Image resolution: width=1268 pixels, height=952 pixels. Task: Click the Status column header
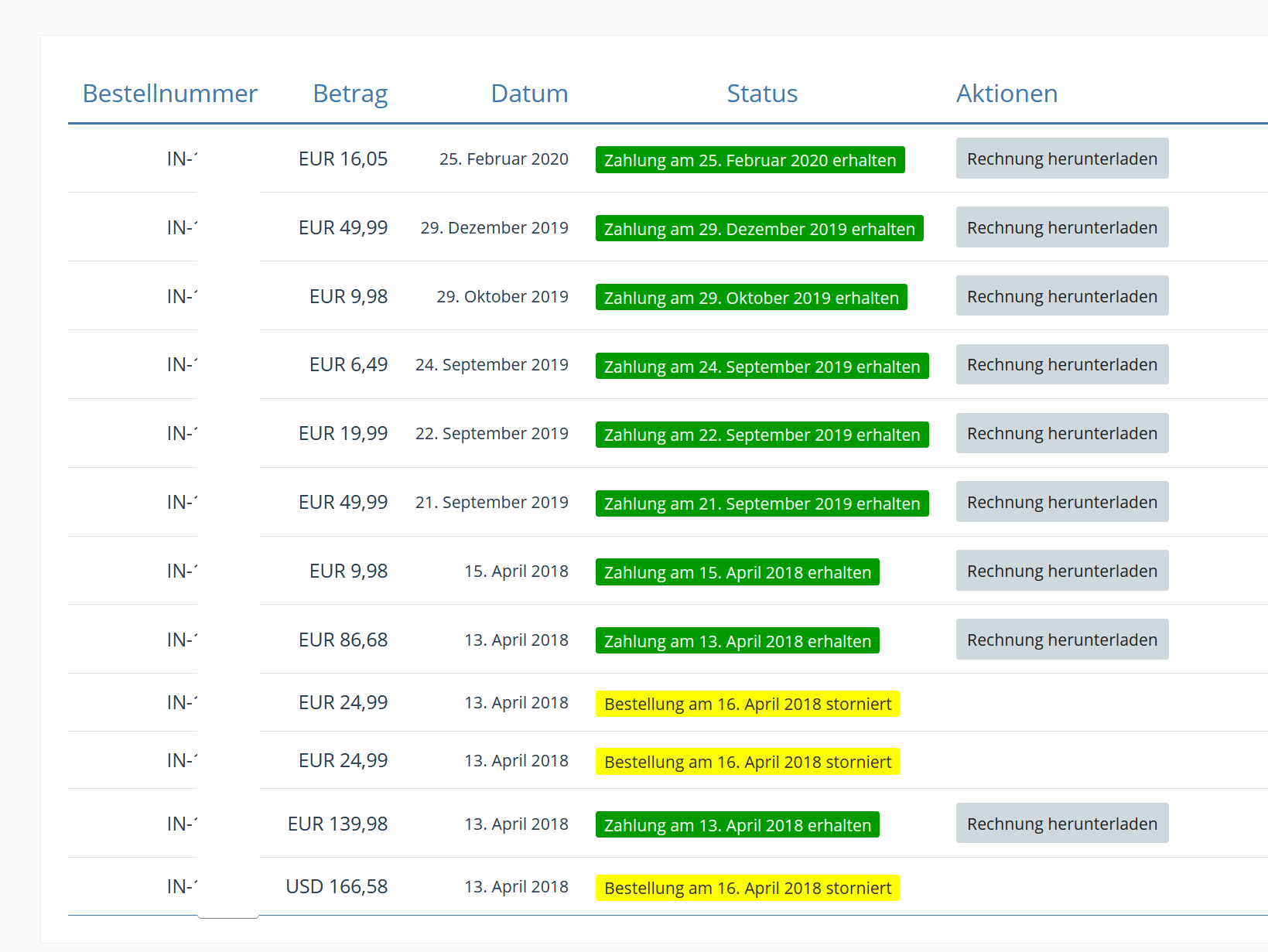click(761, 94)
